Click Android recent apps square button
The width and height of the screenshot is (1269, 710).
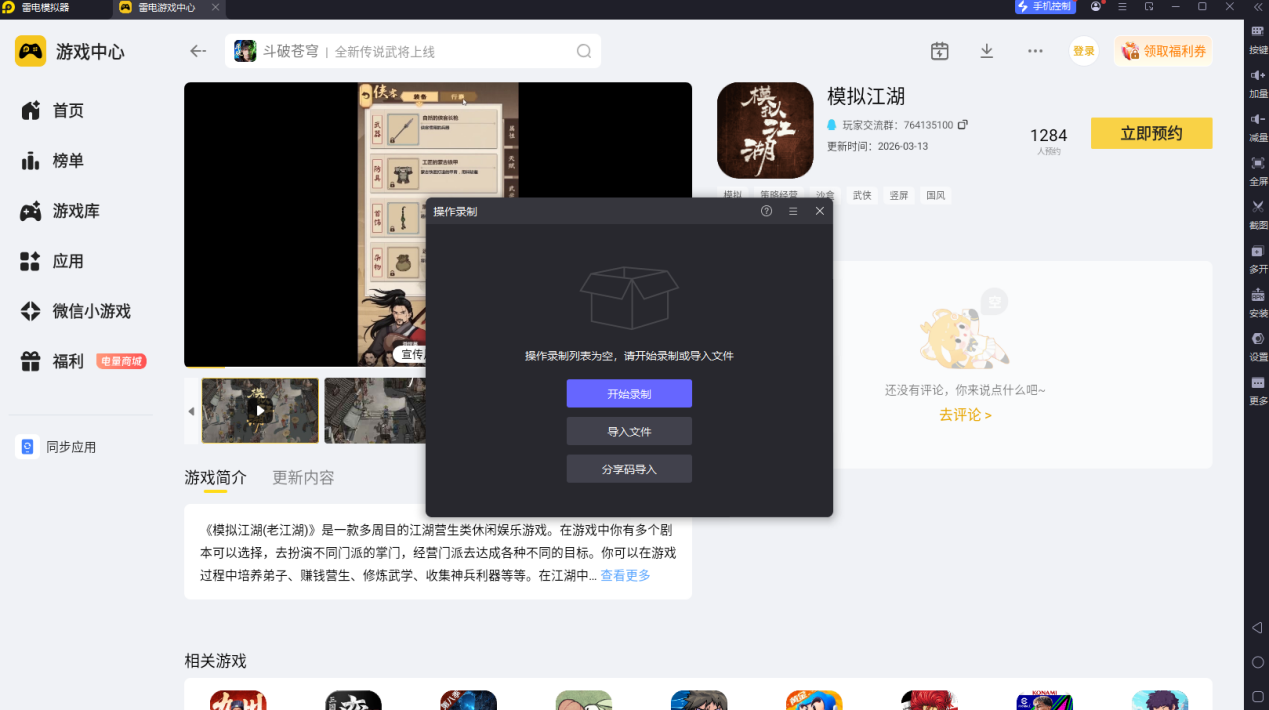click(1258, 696)
